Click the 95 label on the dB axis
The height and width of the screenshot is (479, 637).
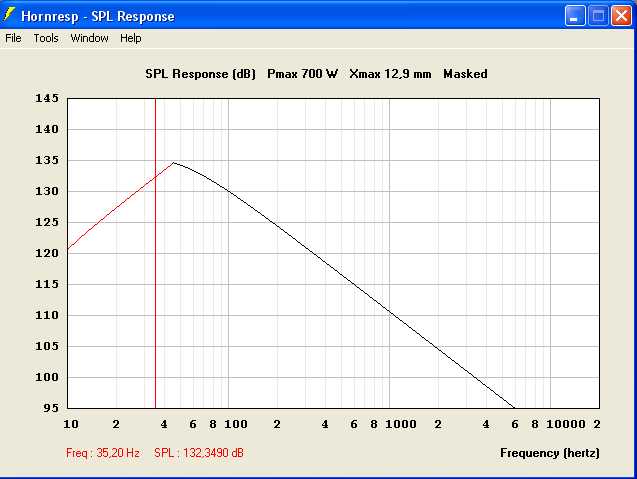(51, 408)
